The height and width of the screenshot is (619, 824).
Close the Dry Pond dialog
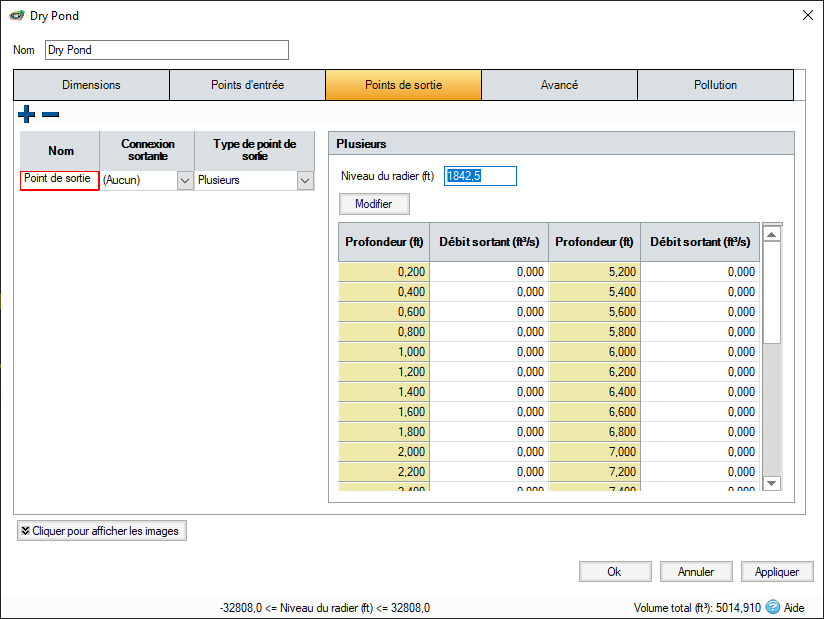pos(808,15)
